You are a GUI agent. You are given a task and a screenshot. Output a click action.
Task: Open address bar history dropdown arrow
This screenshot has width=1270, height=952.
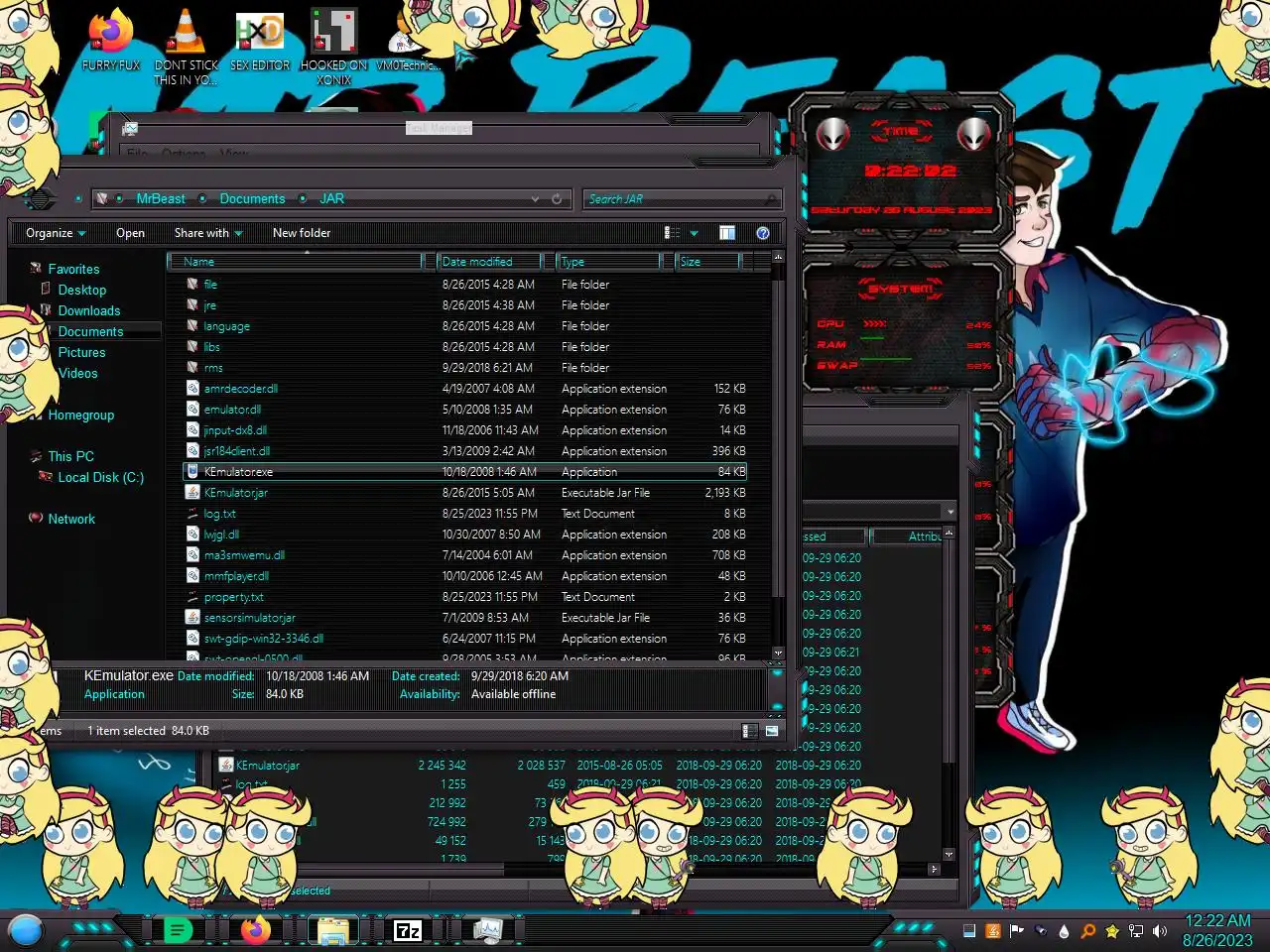536,199
